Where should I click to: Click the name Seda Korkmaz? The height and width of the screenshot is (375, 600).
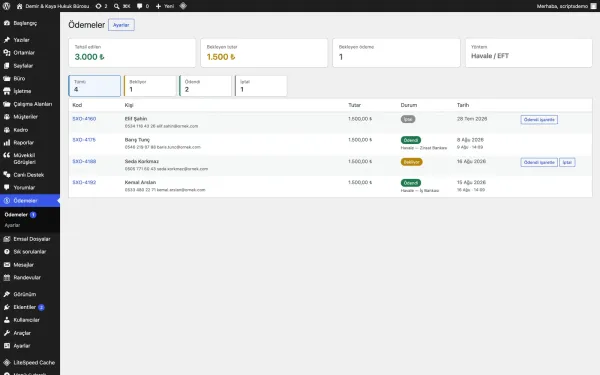[x=142, y=161]
